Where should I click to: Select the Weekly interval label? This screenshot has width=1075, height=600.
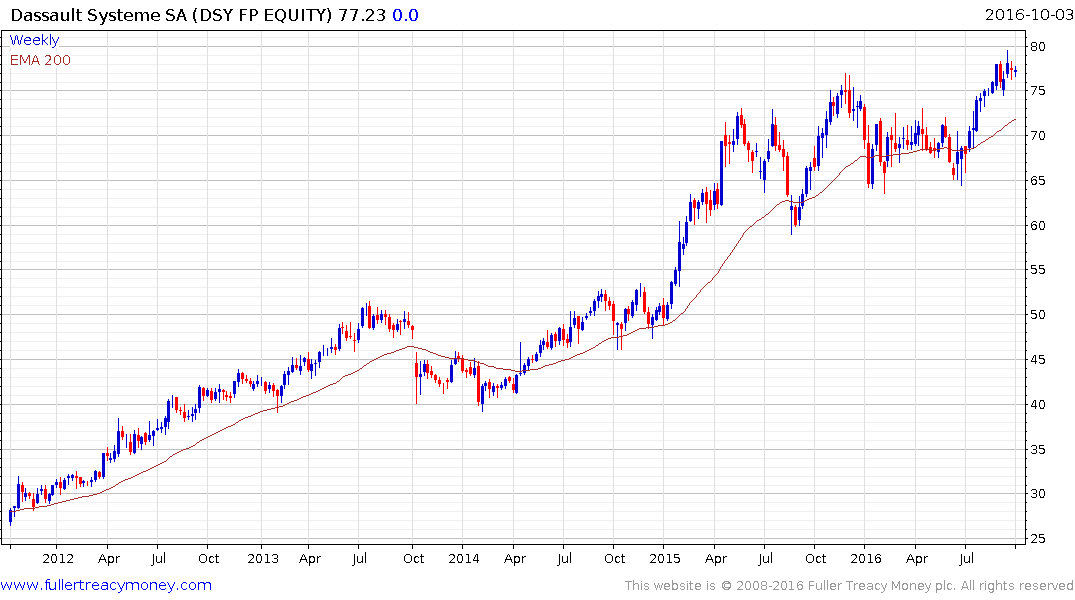click(34, 40)
